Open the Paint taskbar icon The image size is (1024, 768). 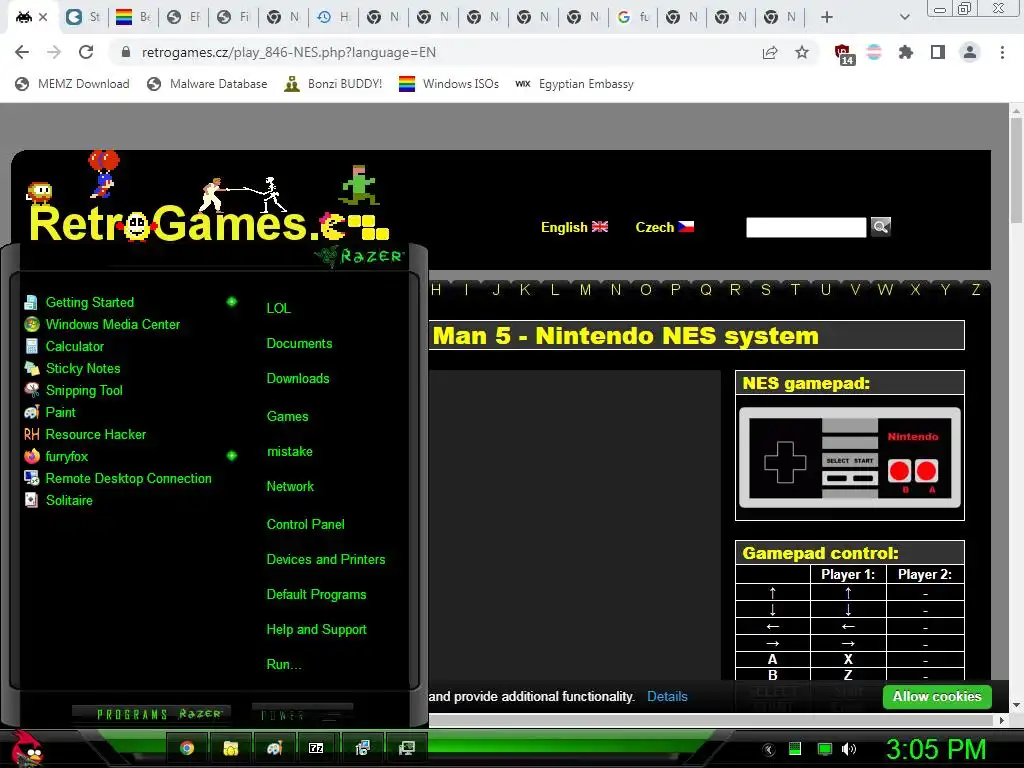click(274, 748)
